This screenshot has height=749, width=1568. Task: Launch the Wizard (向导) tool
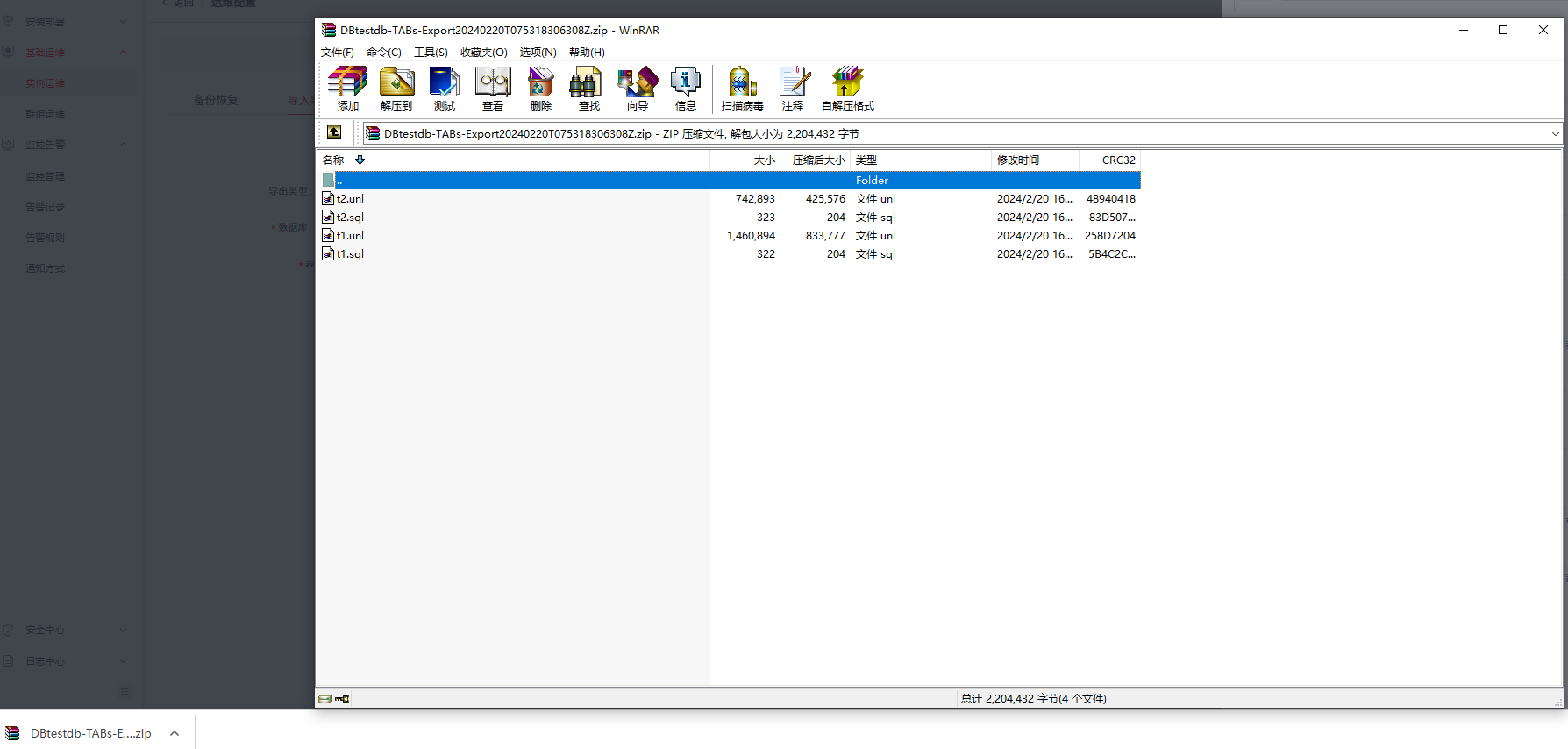[x=638, y=89]
